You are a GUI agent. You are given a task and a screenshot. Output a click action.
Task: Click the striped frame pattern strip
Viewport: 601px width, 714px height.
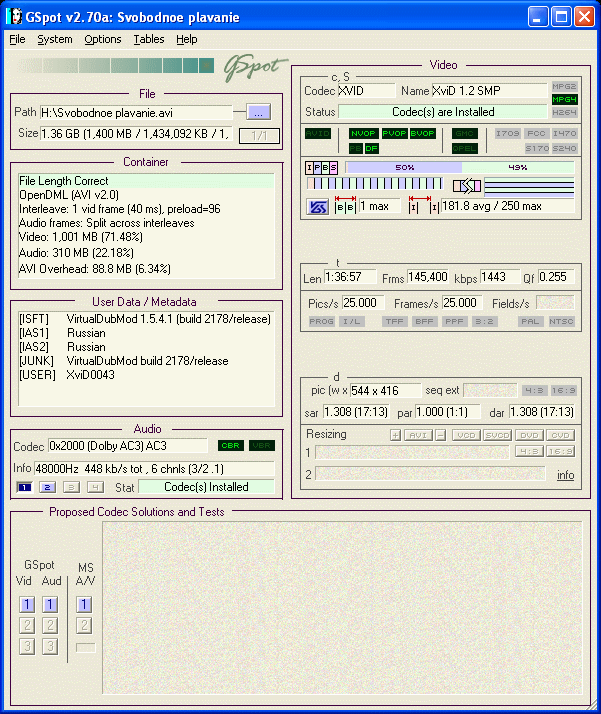point(375,184)
